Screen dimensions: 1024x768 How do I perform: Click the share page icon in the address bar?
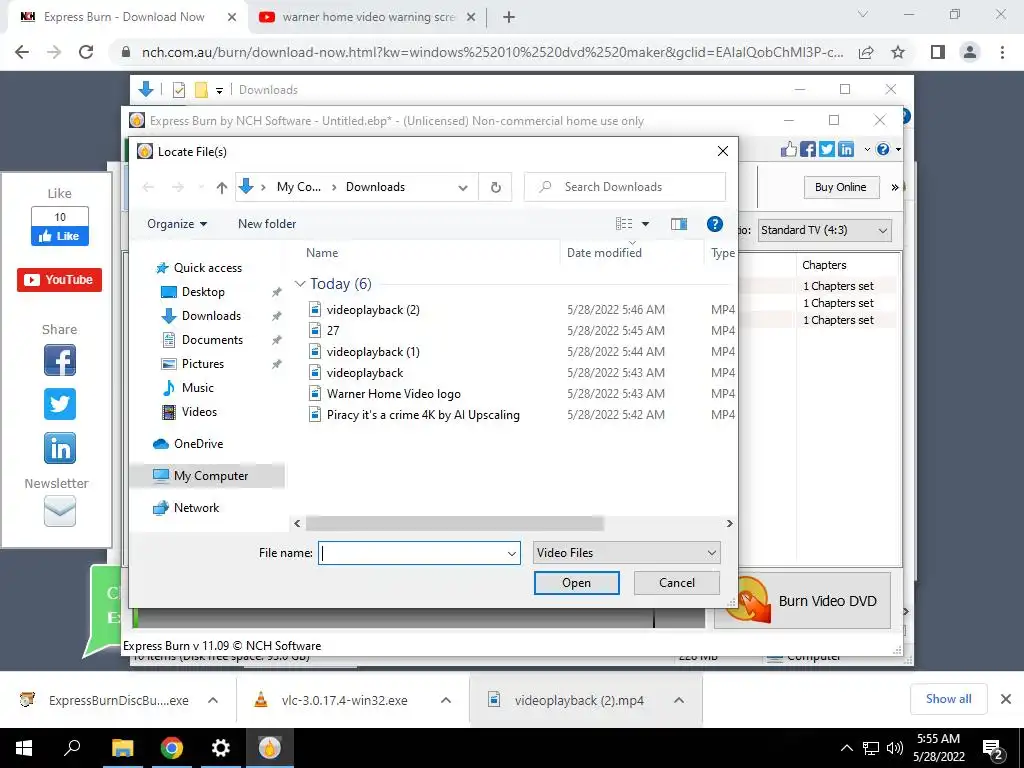click(x=866, y=52)
